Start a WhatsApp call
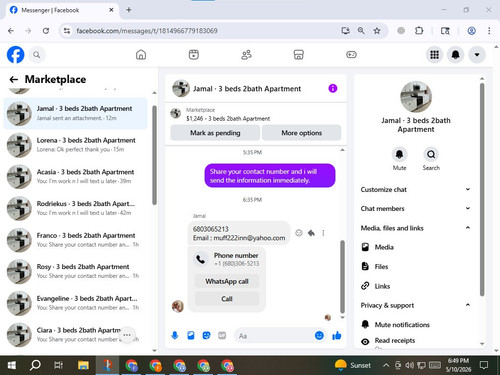500x375 pixels. [x=227, y=281]
